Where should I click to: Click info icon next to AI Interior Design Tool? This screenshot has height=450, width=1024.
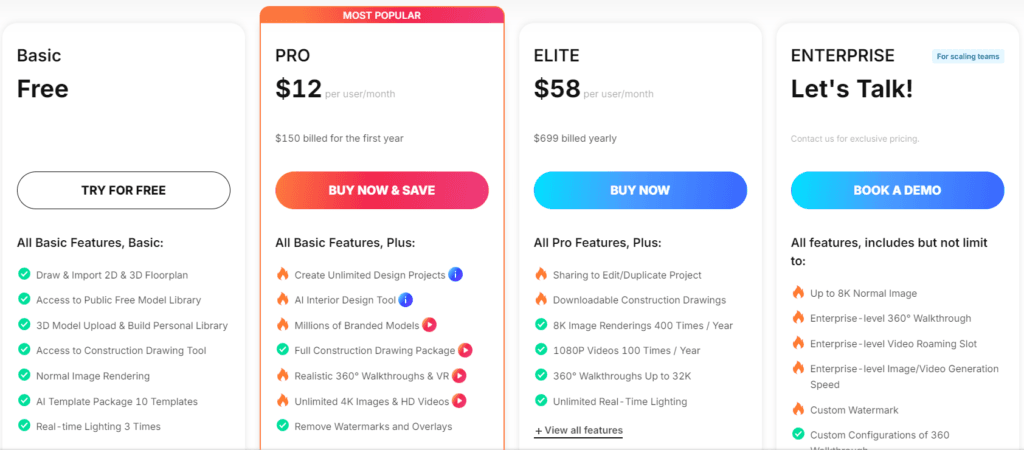406,300
